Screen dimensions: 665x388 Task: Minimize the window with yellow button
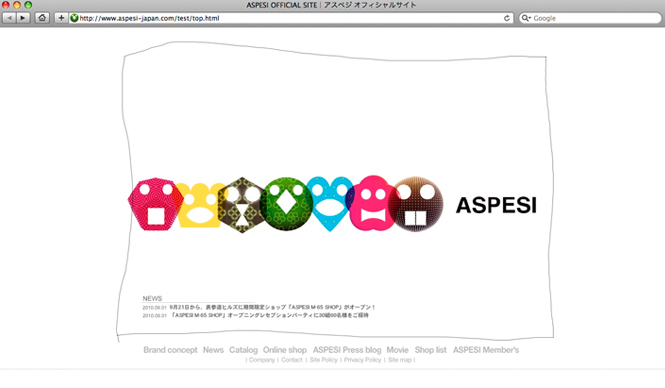pyautogui.click(x=17, y=5)
